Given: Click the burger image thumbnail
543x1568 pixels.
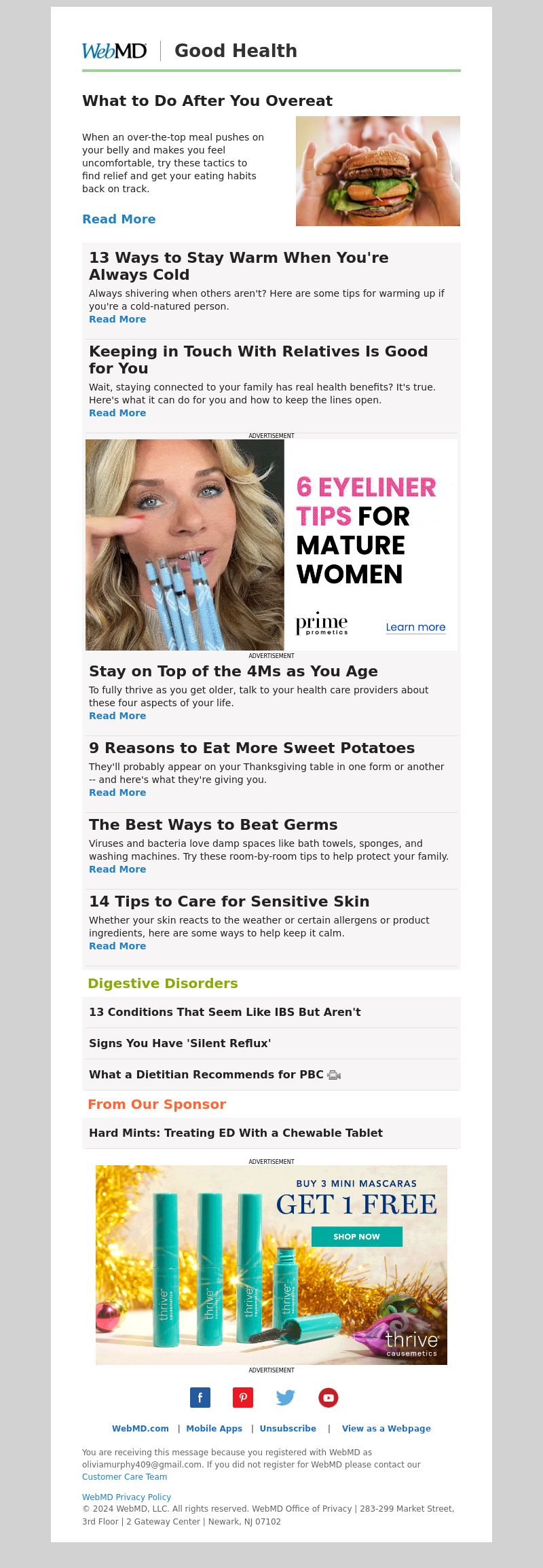Looking at the screenshot, I should pyautogui.click(x=378, y=171).
